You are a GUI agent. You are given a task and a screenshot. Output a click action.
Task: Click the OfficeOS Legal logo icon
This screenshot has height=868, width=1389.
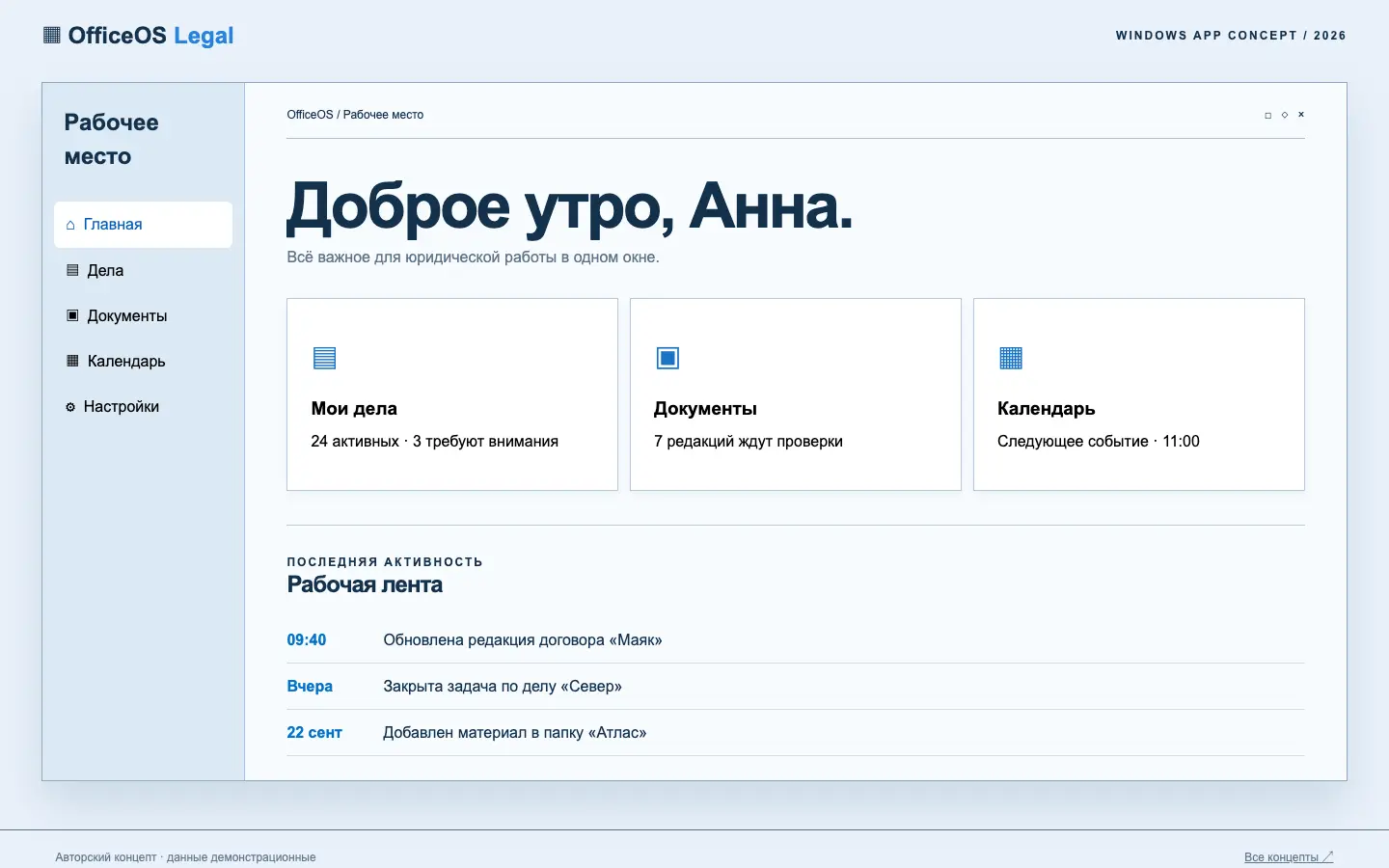(x=52, y=36)
